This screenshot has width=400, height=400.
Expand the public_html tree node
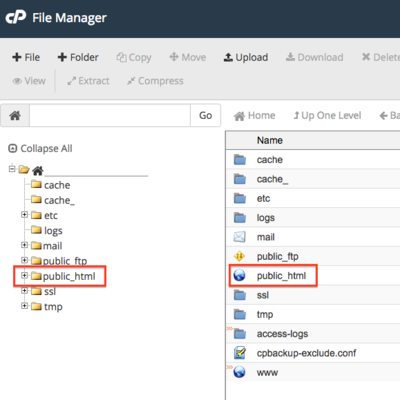24,275
